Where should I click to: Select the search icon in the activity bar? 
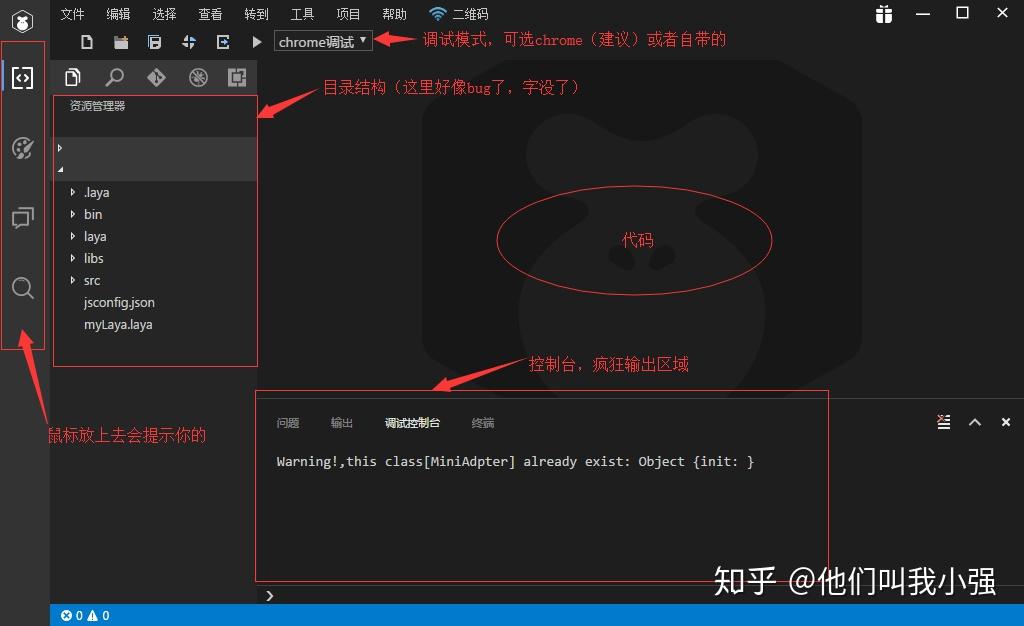coord(22,289)
